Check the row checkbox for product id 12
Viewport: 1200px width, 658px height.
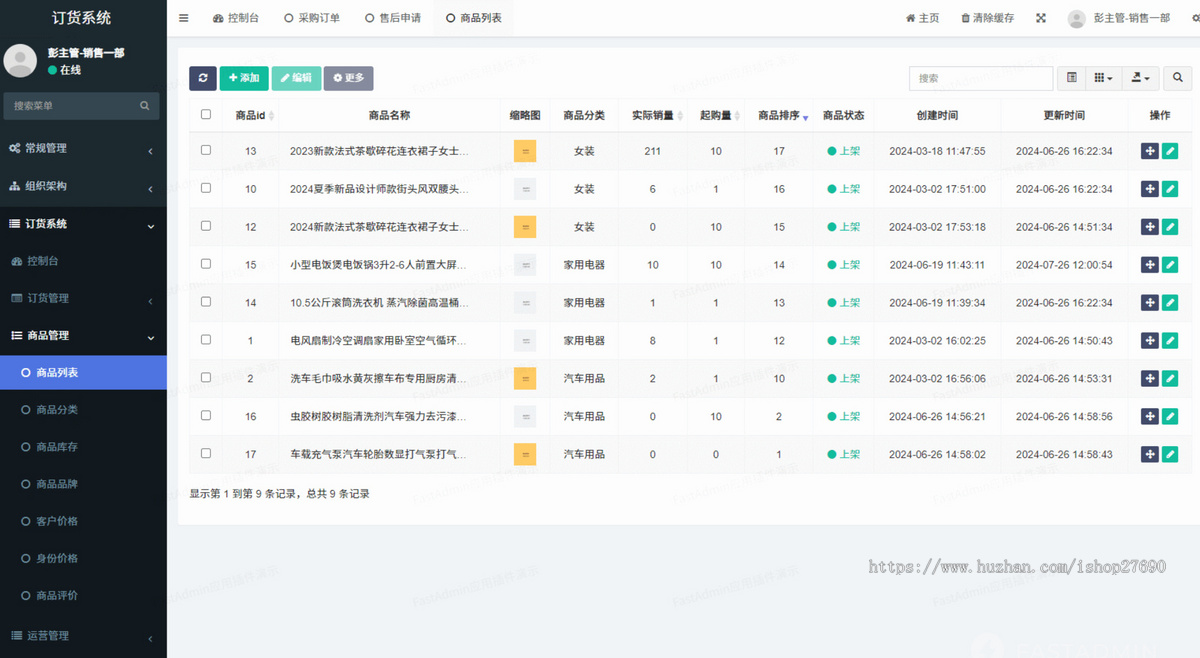206,226
